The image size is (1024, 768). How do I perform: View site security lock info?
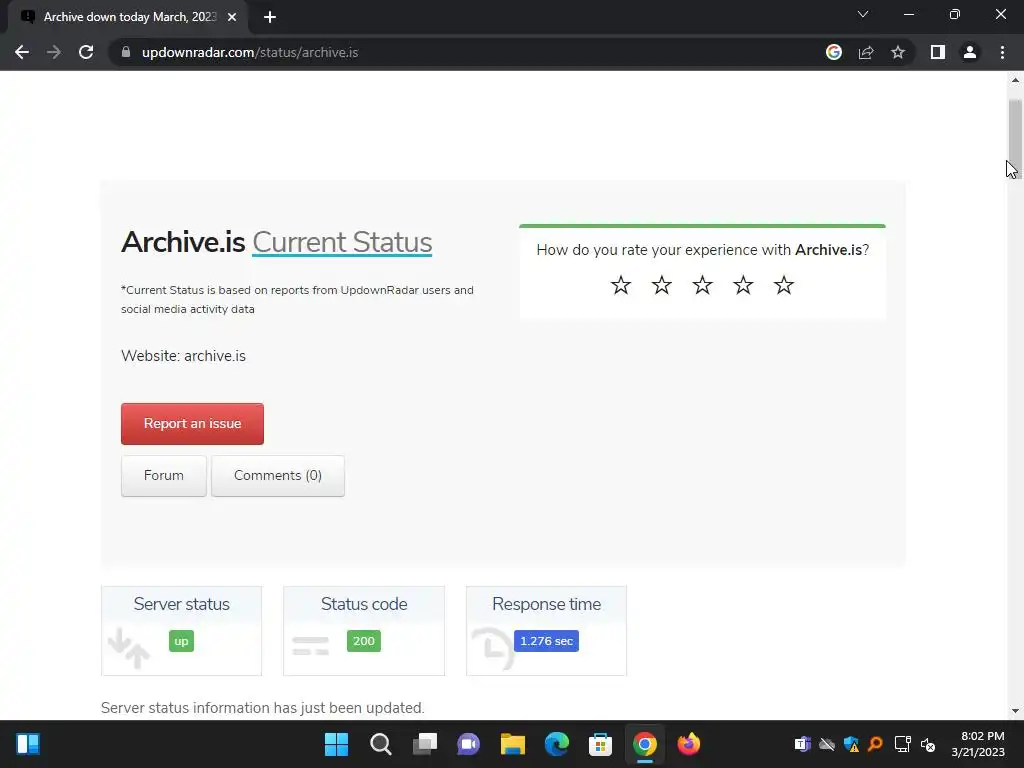pos(126,52)
